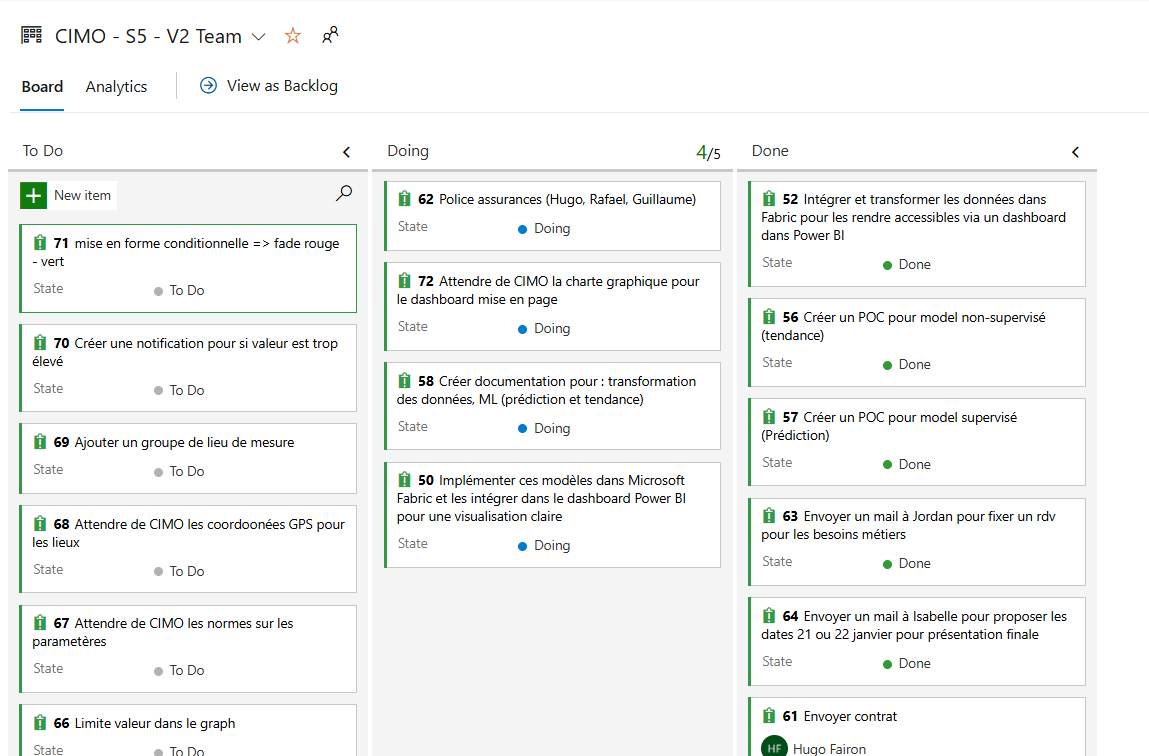Collapse the Done column with its chevron
The width and height of the screenshot is (1149, 756).
coord(1076,152)
